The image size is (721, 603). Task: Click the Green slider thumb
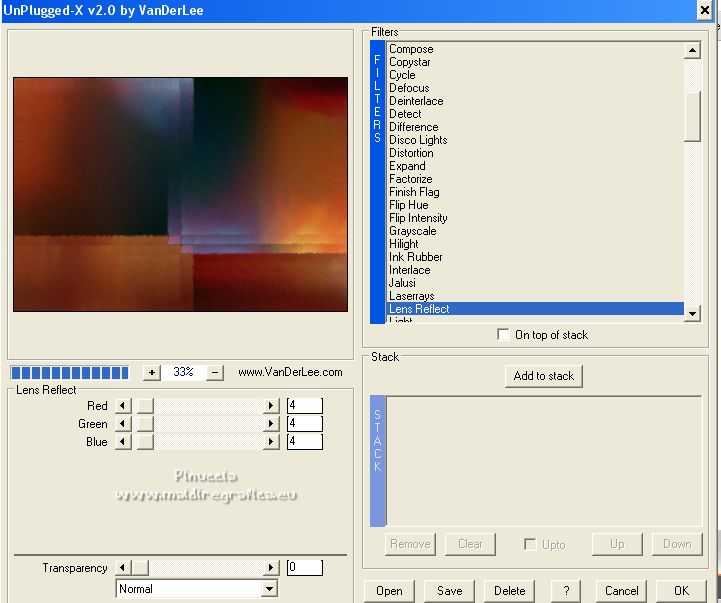click(x=145, y=424)
